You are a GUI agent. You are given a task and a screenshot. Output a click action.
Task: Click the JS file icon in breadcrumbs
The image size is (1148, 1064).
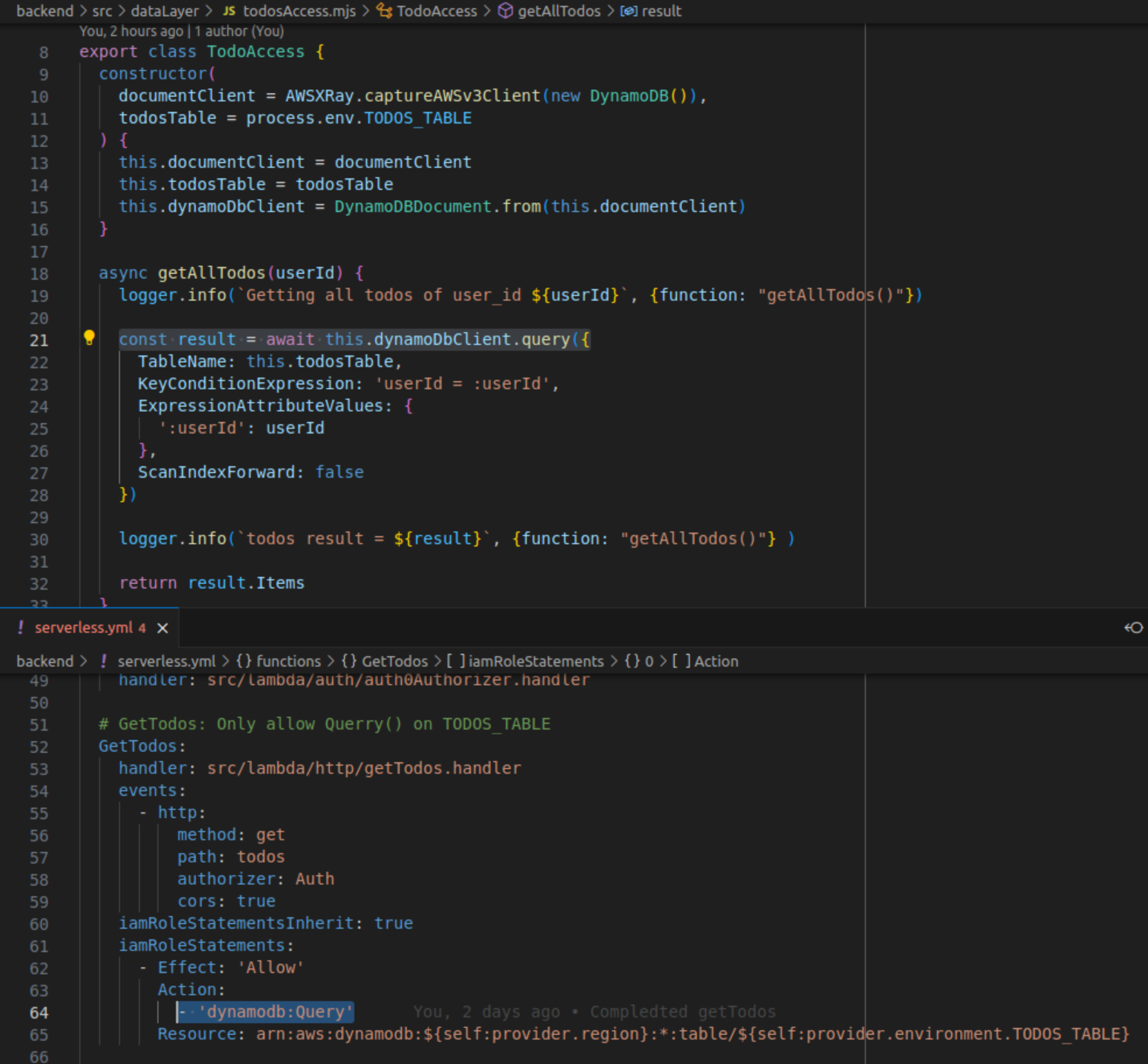coord(230,11)
